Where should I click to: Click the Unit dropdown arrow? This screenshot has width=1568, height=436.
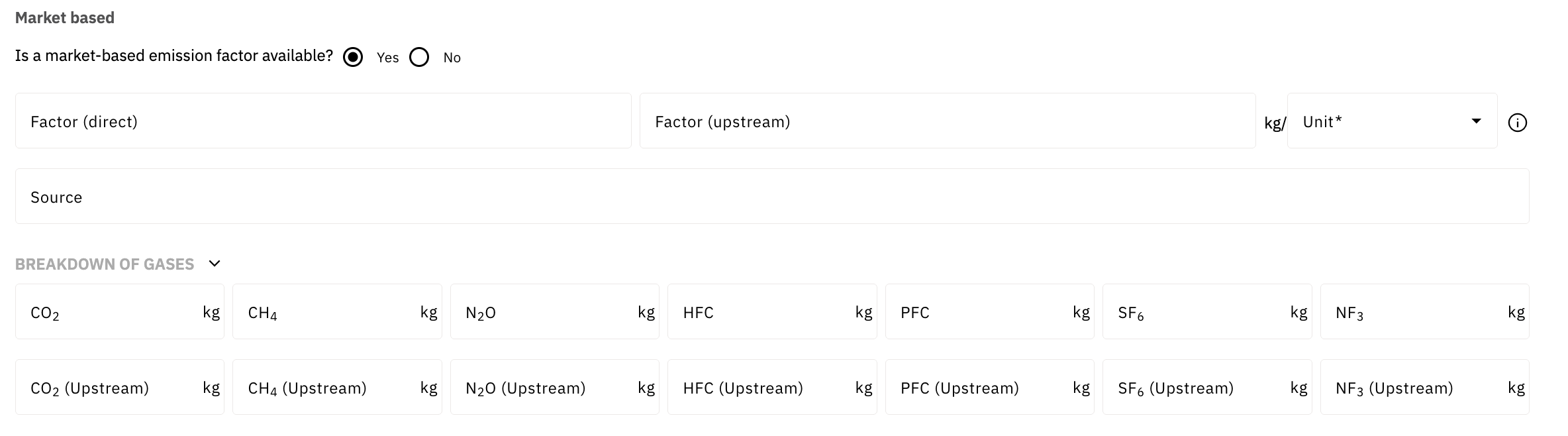point(1475,121)
